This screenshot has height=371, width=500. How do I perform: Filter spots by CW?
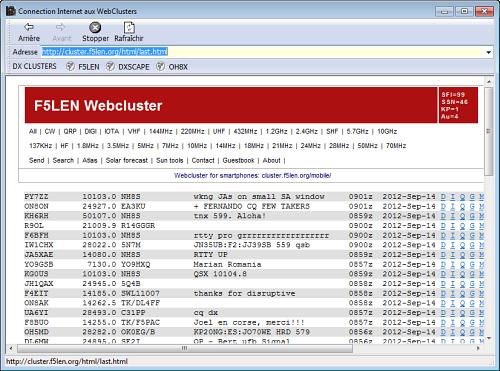50,131
